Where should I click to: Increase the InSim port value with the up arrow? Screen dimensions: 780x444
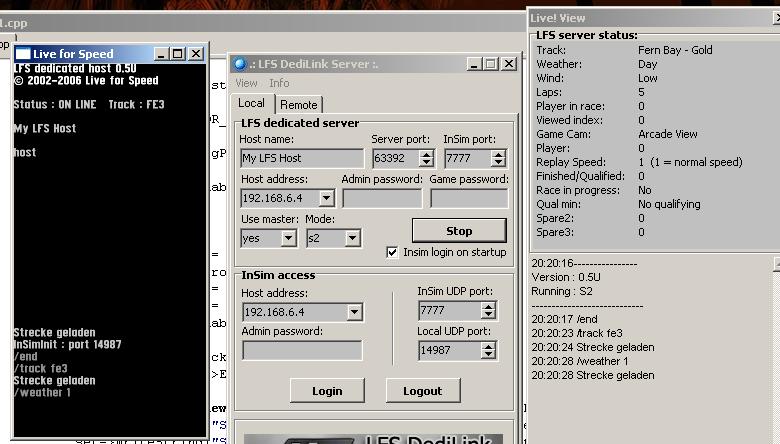click(498, 154)
